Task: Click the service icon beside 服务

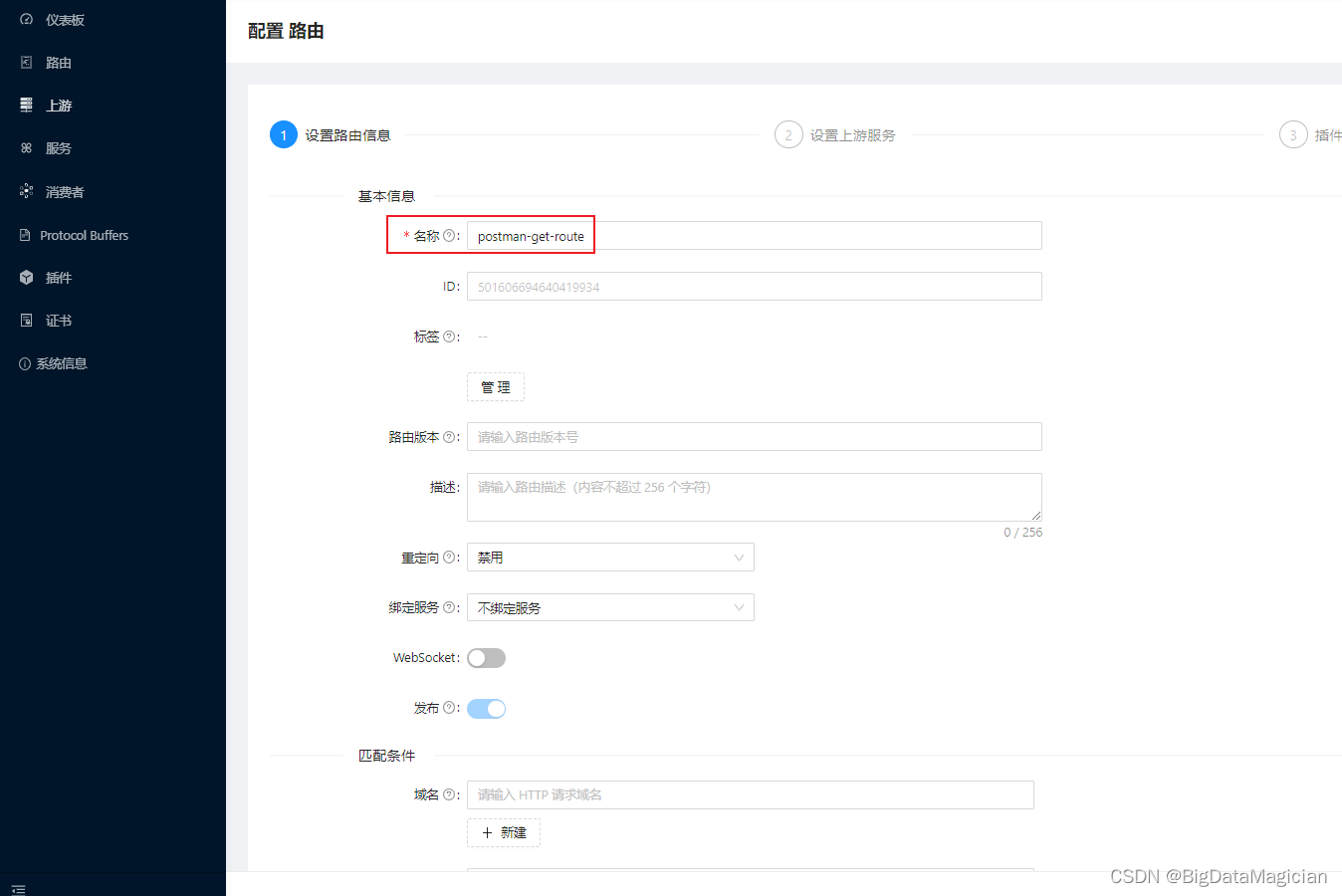Action: pos(27,148)
